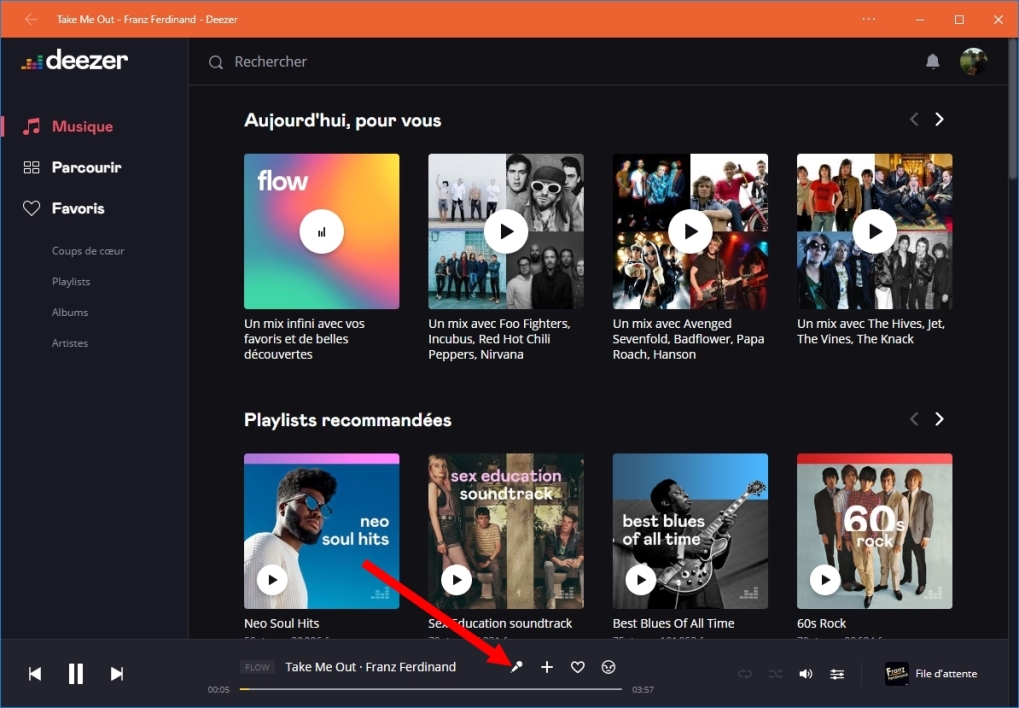This screenshot has width=1019, height=708.
Task: Skip to the next track
Action: click(117, 674)
